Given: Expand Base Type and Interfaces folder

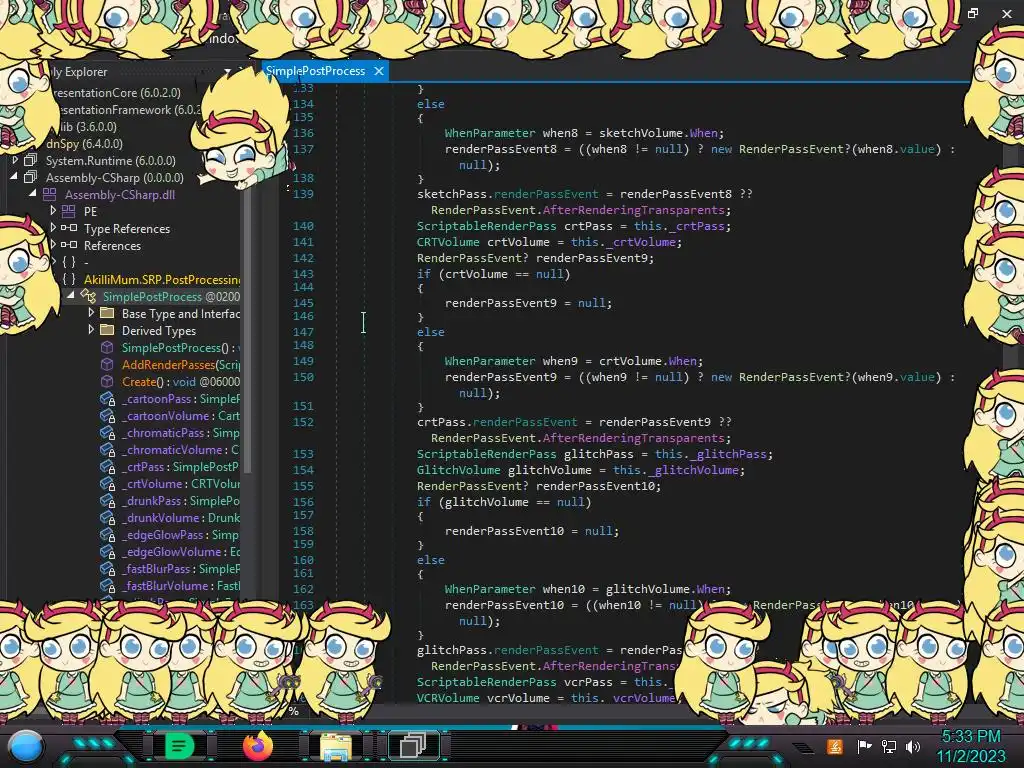Looking at the screenshot, I should tap(91, 313).
